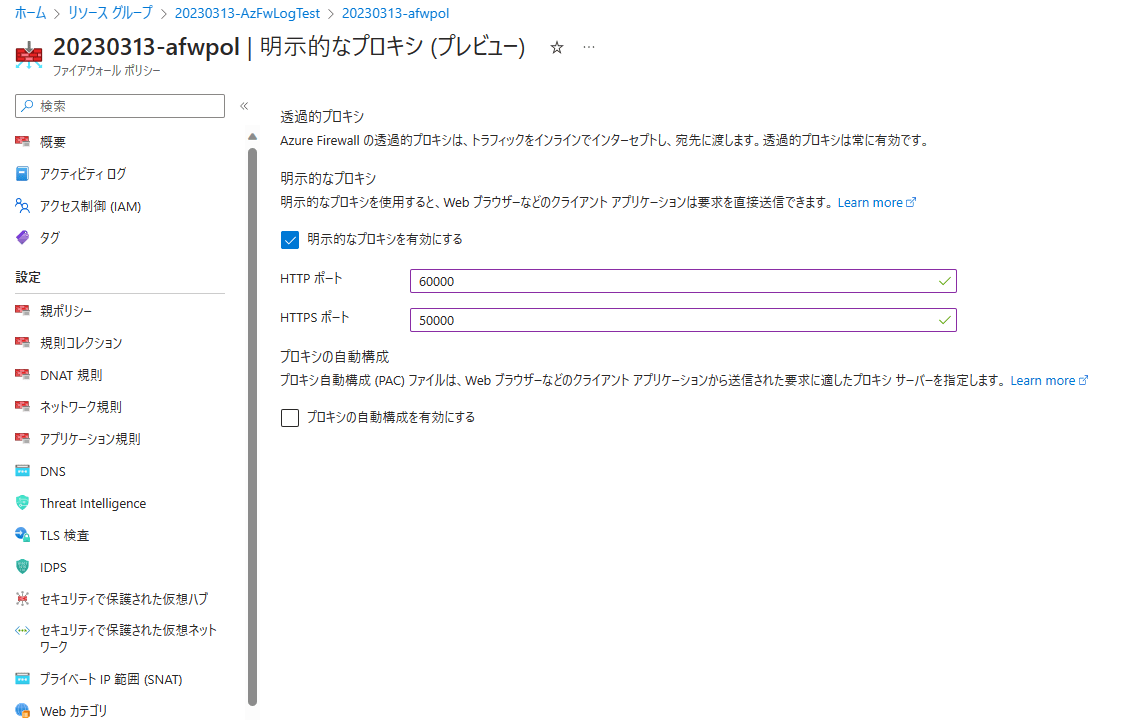Navigate to the TLS 検査 page
The height and width of the screenshot is (720, 1148).
pos(64,535)
